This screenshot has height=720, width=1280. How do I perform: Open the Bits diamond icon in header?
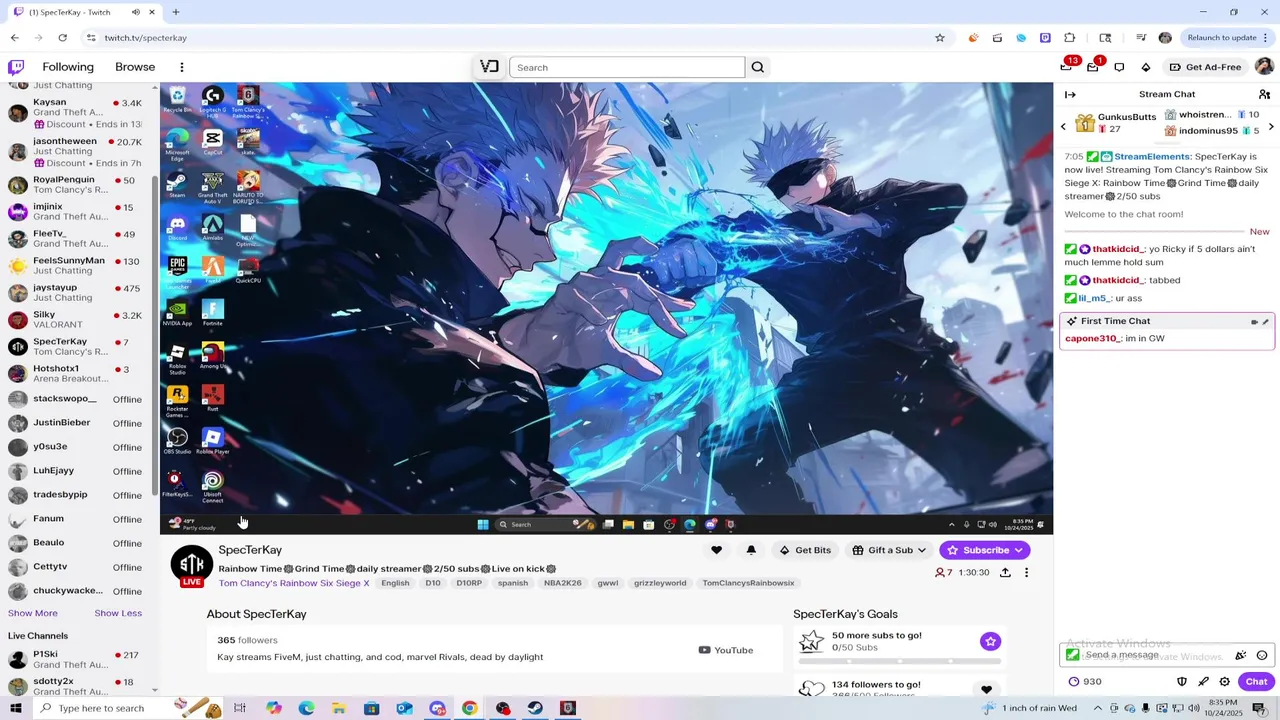(x=1146, y=67)
